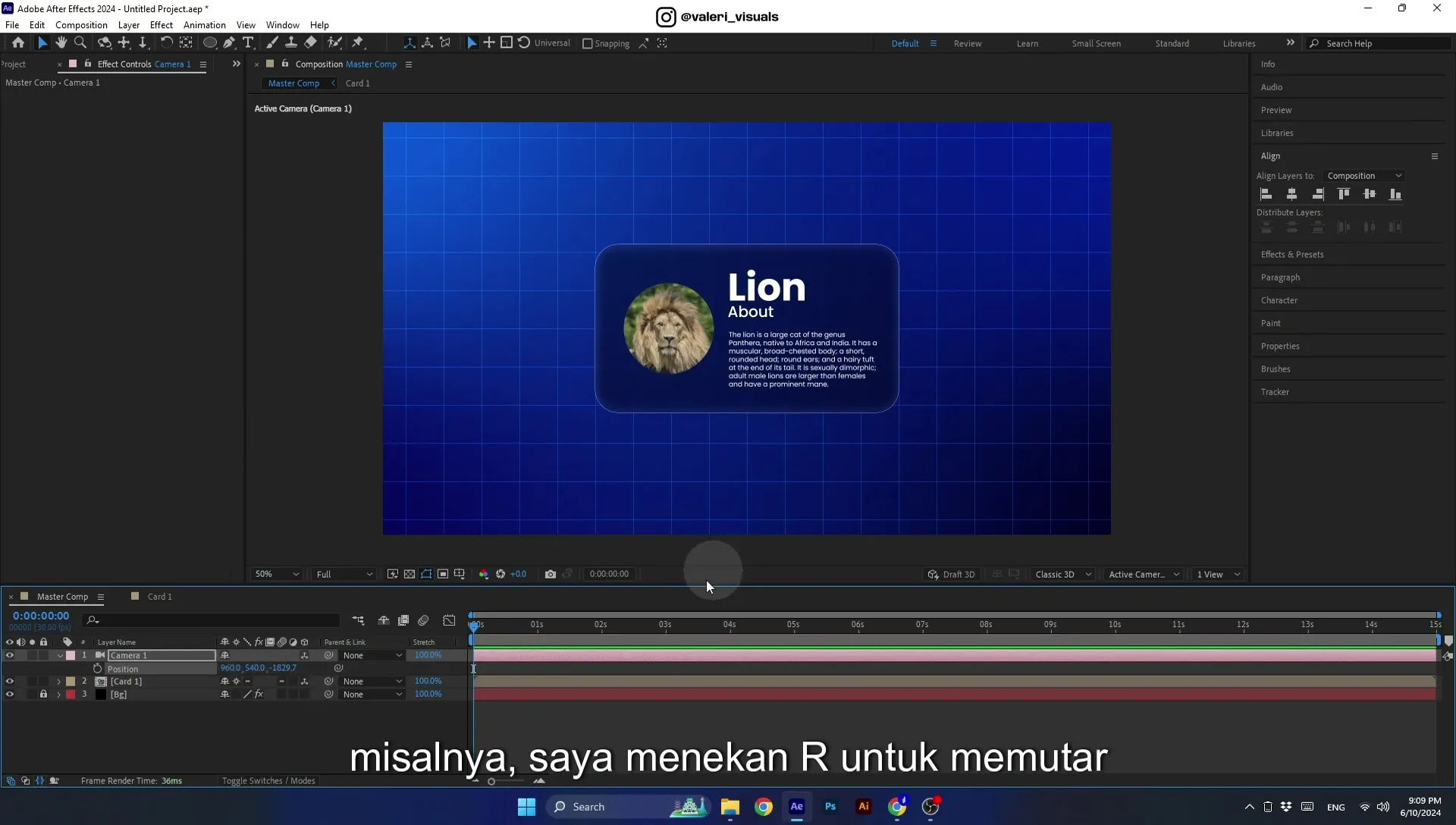This screenshot has width=1456, height=825.
Task: Hide the Bg layer with eye icon
Action: pyautogui.click(x=10, y=694)
